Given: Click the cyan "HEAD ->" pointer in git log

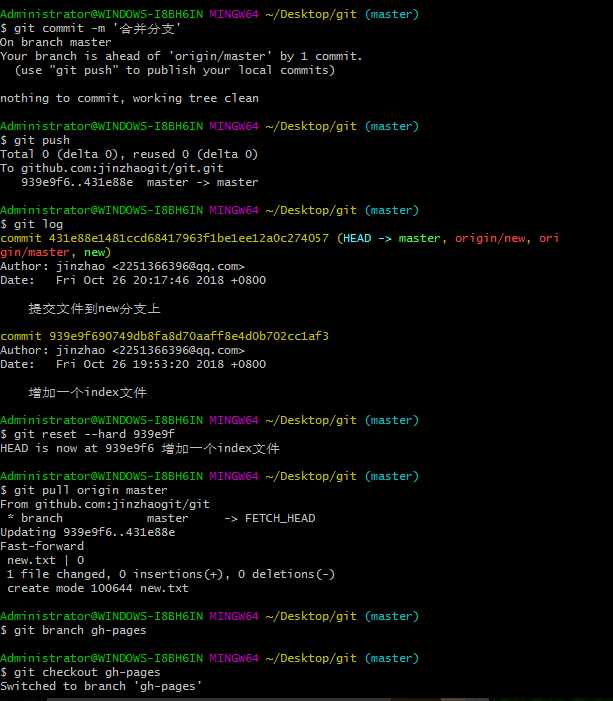Looking at the screenshot, I should coord(367,238).
